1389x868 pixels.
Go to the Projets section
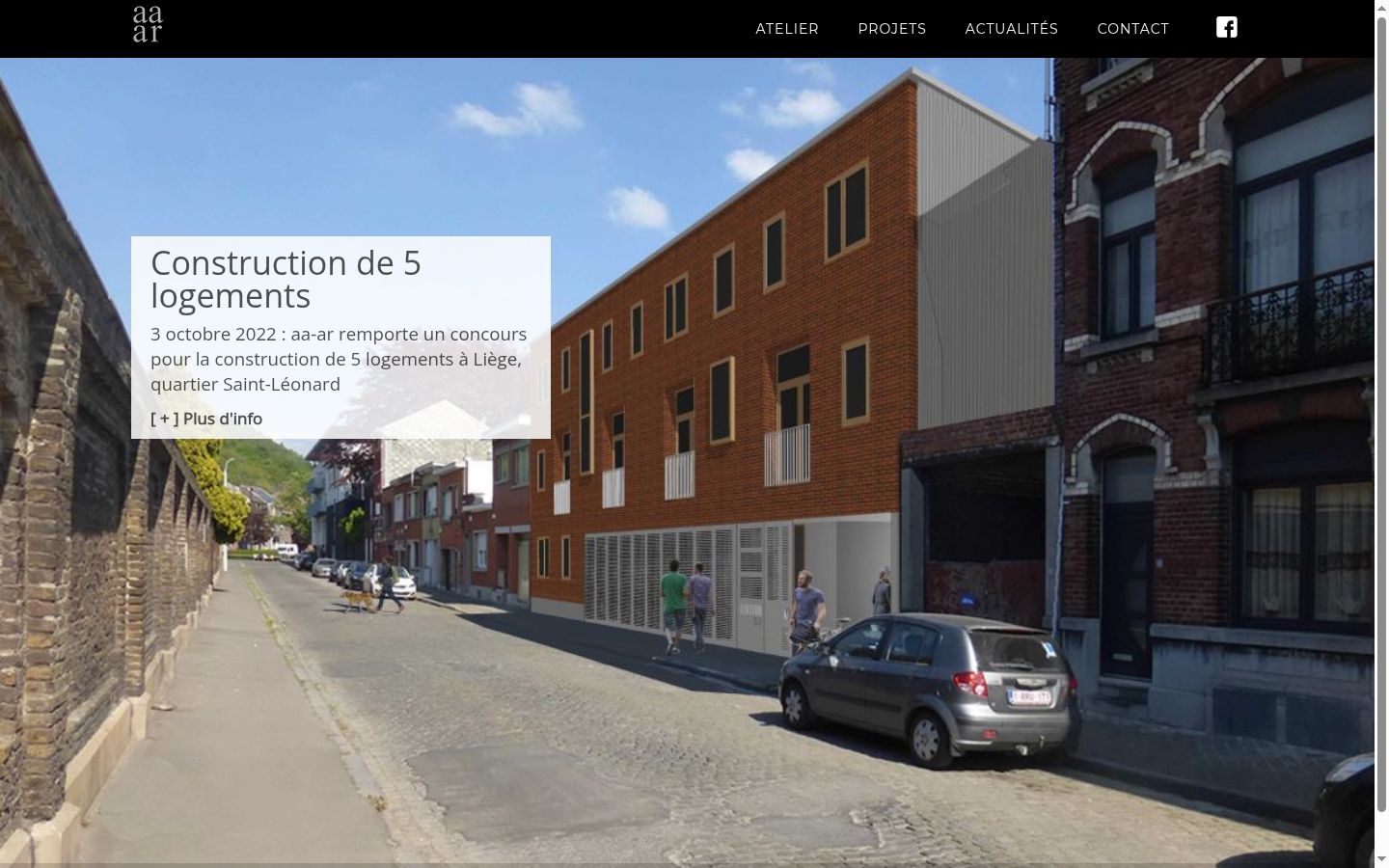coord(892,29)
